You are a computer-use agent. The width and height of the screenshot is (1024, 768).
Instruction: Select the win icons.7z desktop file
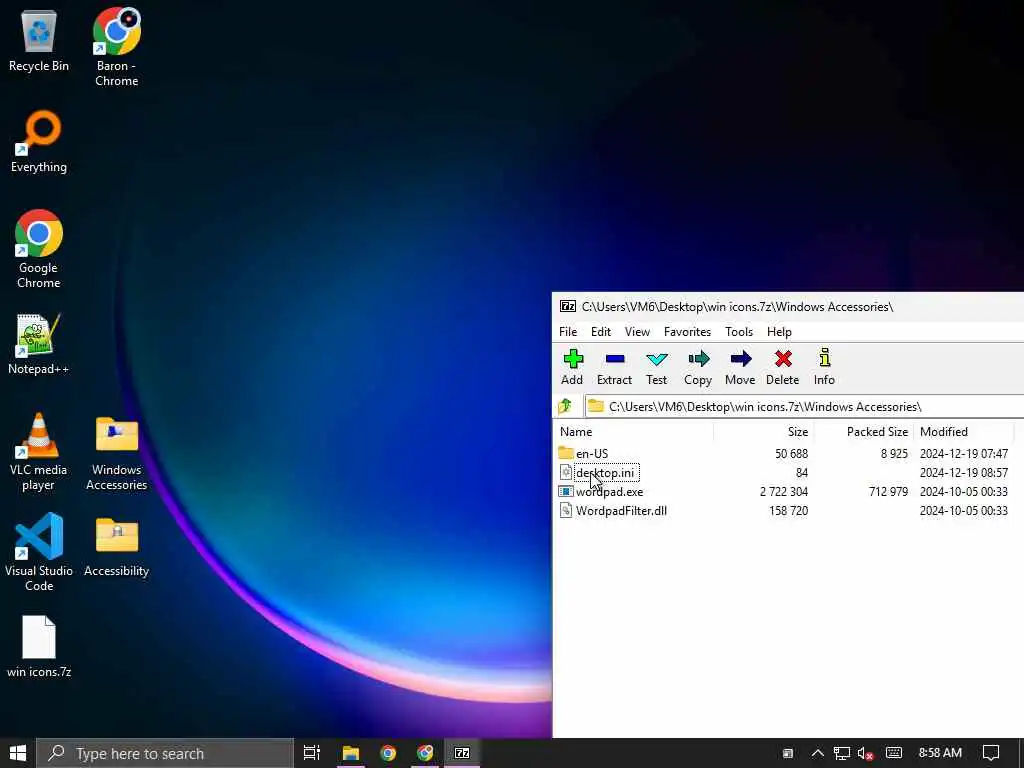(x=39, y=647)
